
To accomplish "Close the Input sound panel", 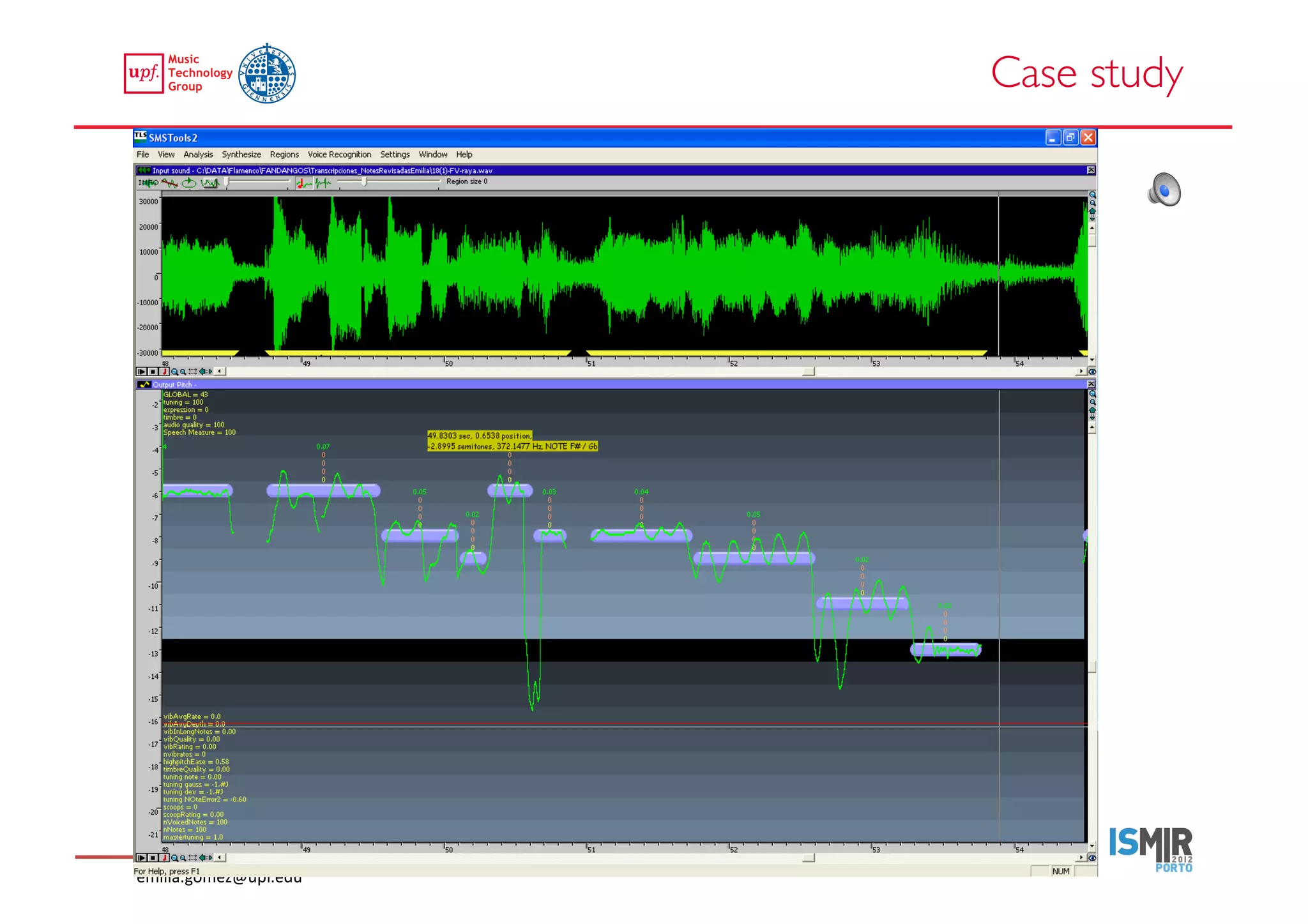I will click(1091, 170).
